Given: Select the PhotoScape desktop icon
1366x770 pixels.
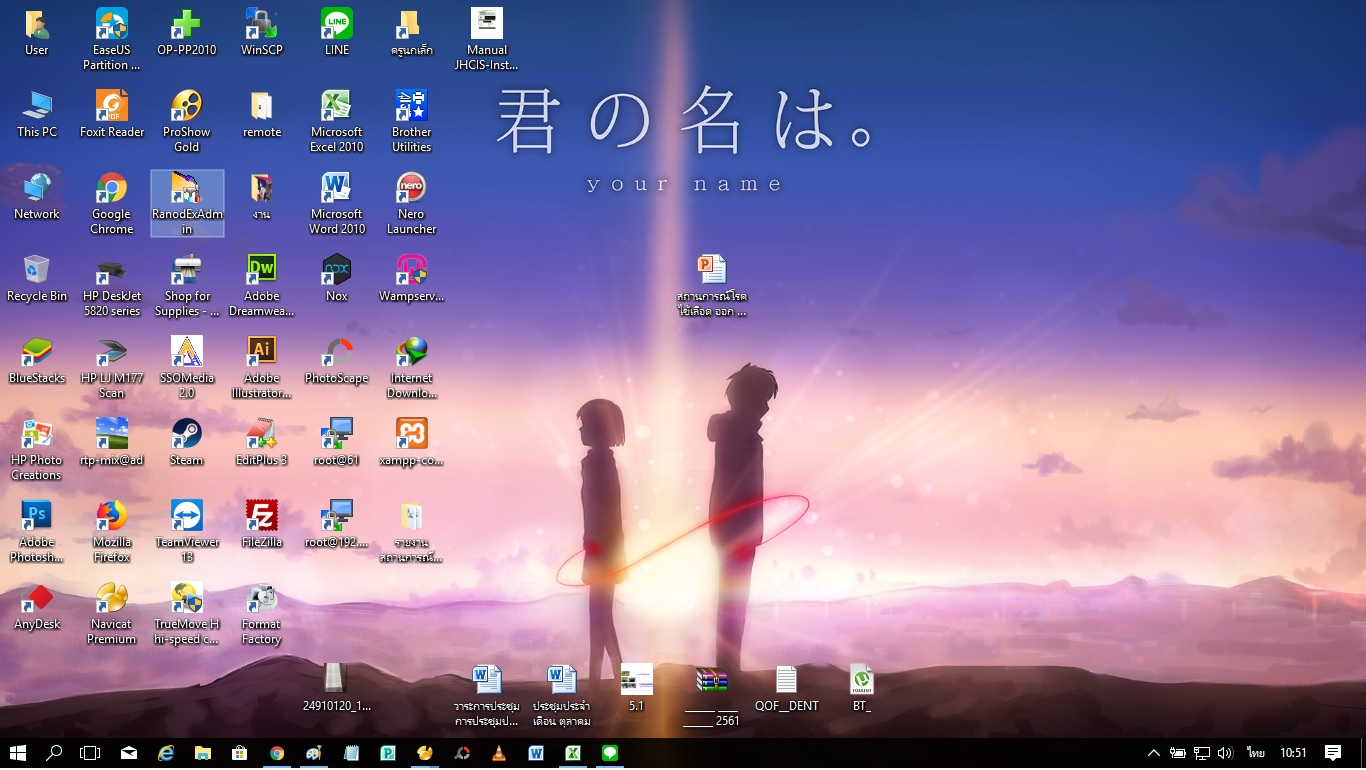Looking at the screenshot, I should 337,360.
